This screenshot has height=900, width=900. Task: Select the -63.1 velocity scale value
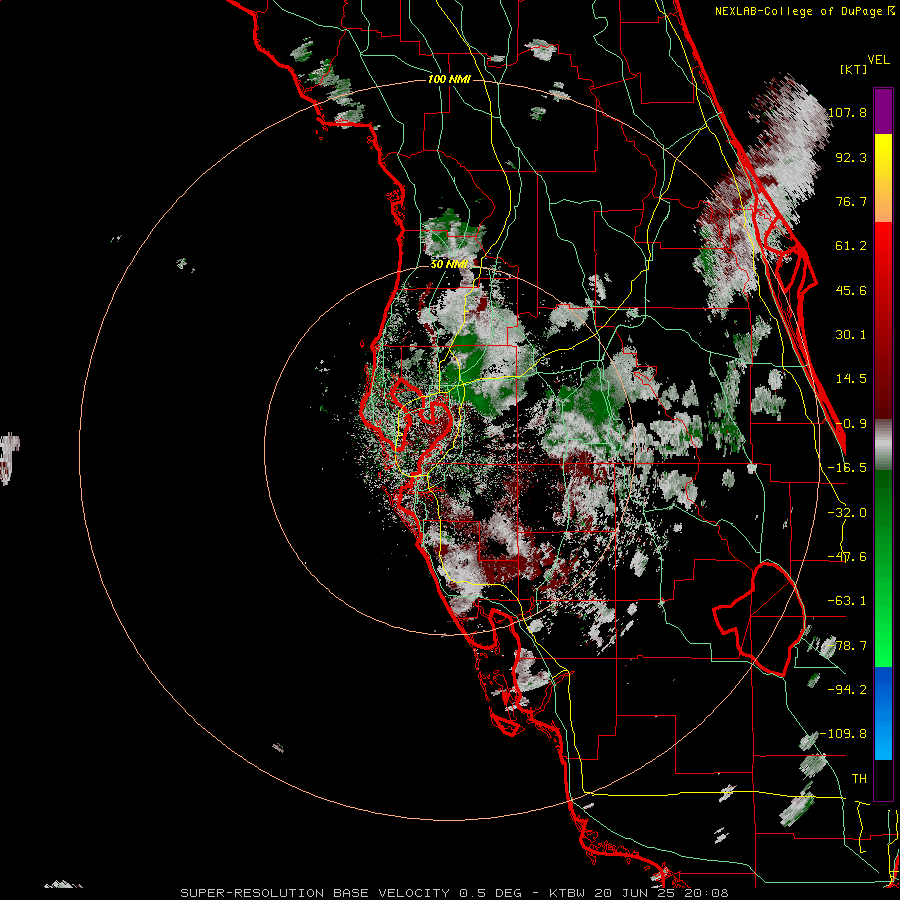(847, 601)
